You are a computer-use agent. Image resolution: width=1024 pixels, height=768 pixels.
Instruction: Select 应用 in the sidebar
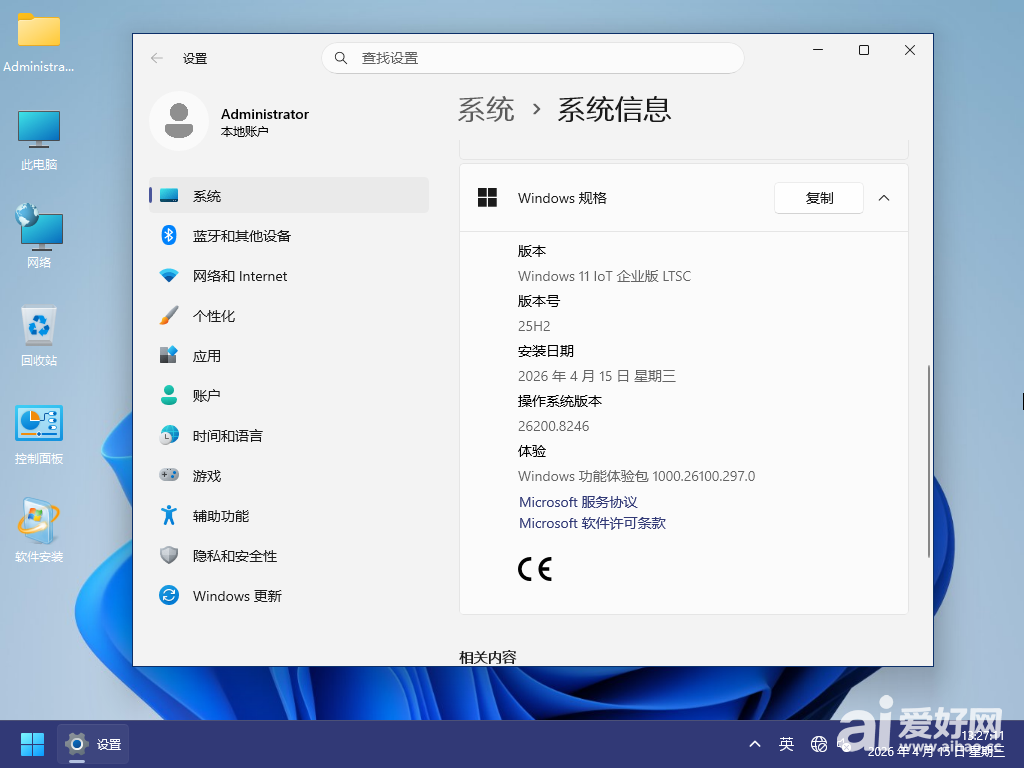pyautogui.click(x=289, y=355)
